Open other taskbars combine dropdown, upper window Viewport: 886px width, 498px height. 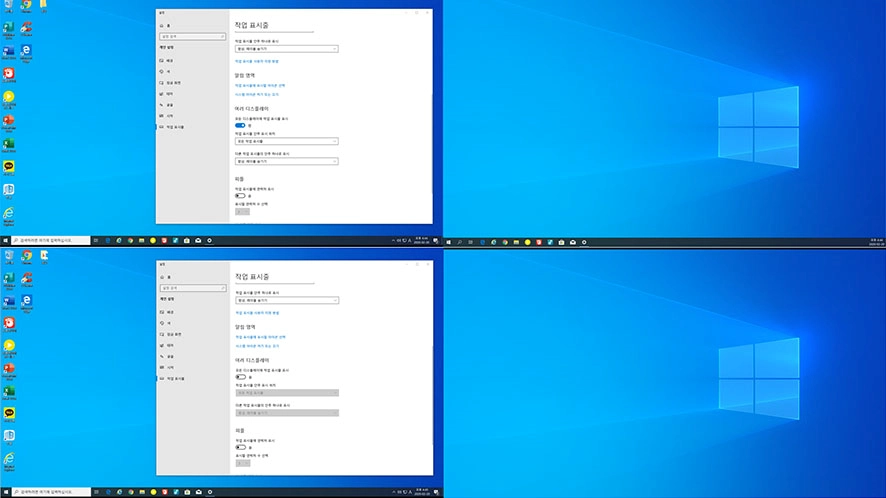tap(286, 161)
